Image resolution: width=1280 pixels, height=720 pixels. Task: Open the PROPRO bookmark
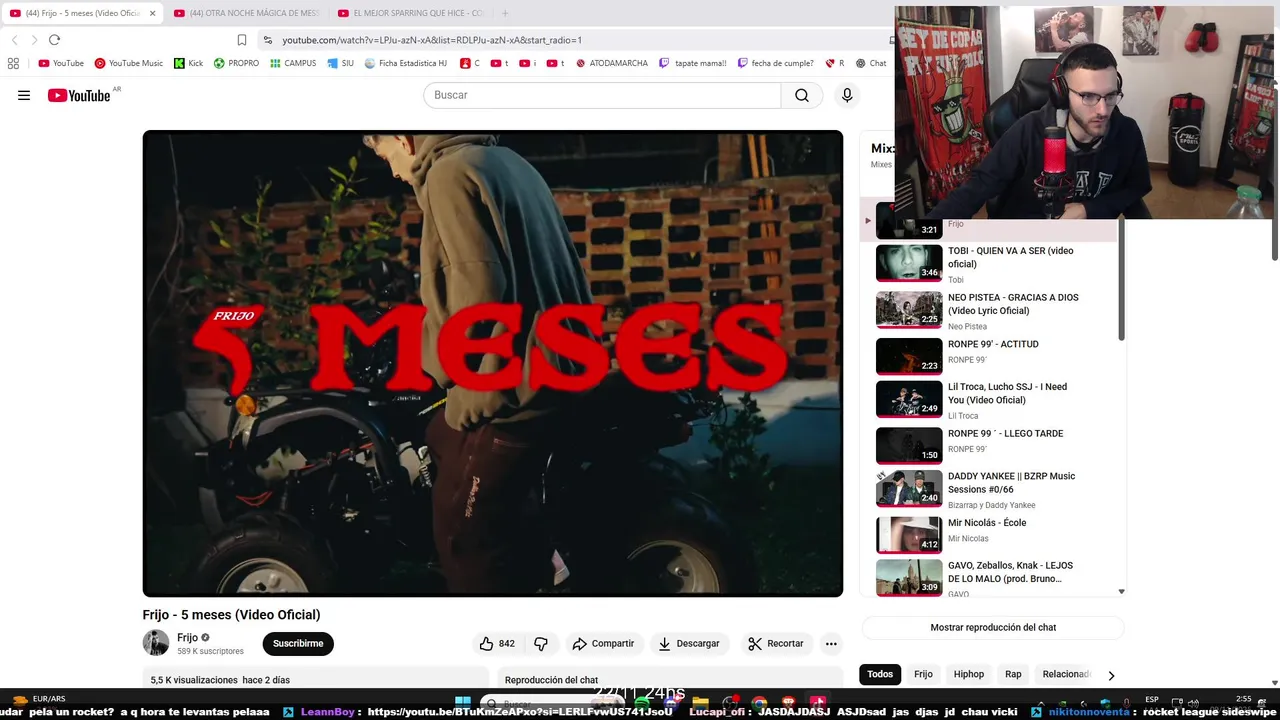[x=236, y=63]
